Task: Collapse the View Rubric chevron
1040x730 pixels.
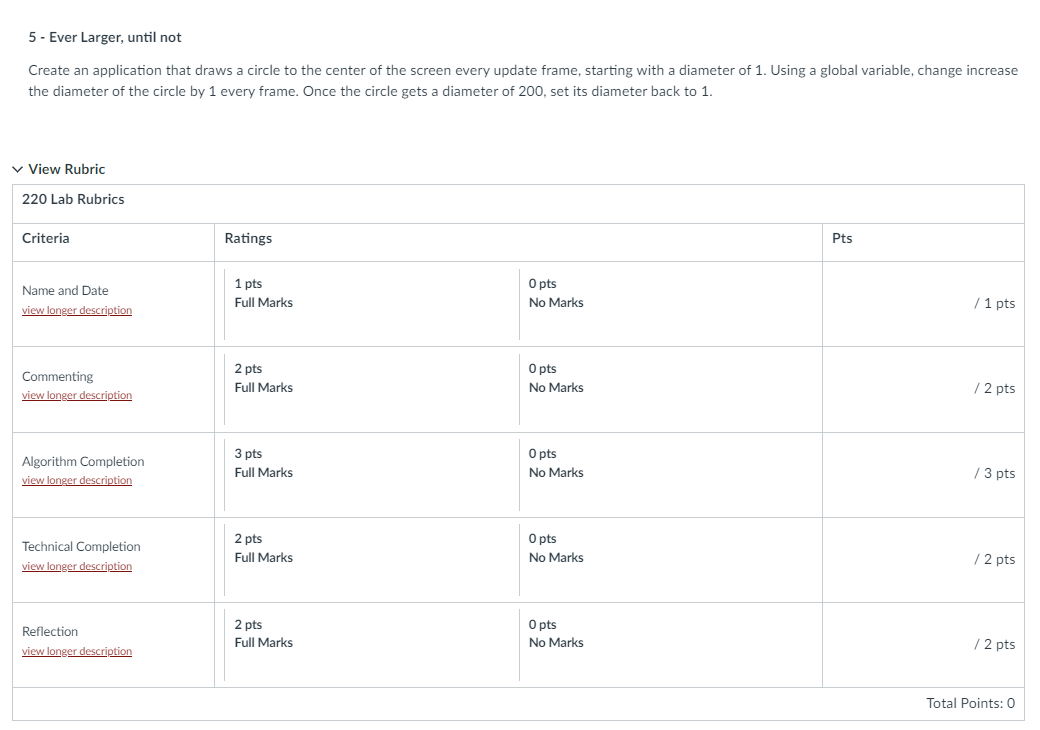Action: click(18, 170)
